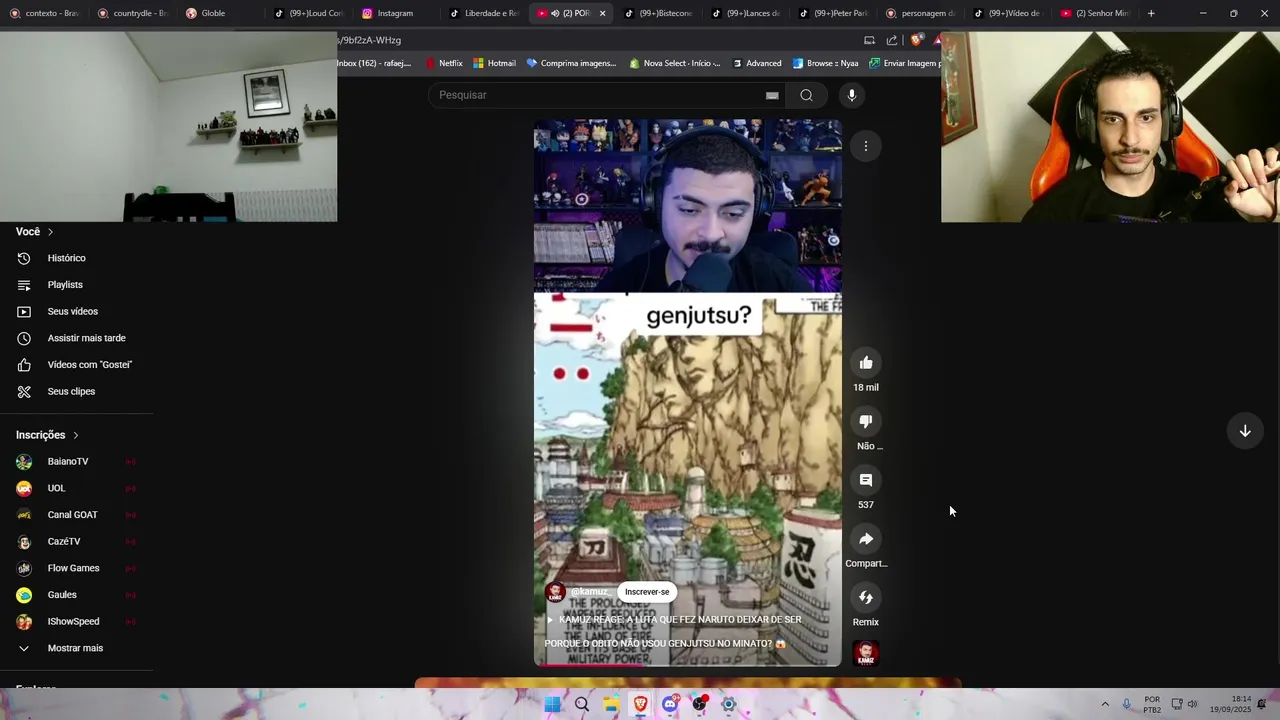Screen dimensions: 1280x720
Task: Click the sound thumbnail below Remix
Action: click(866, 654)
